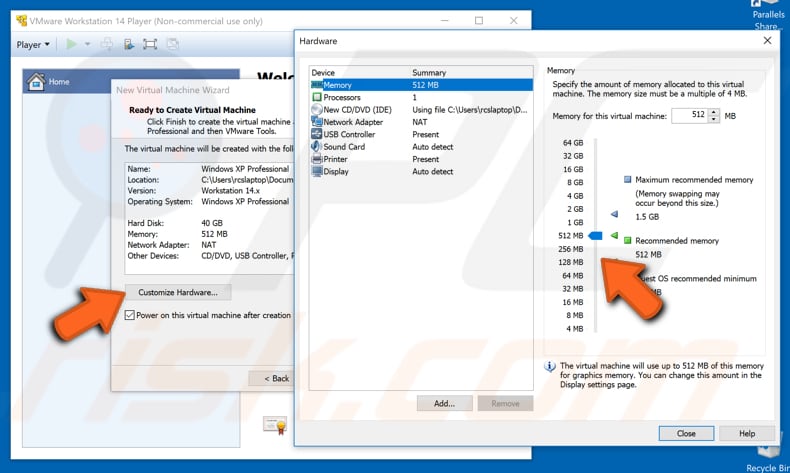Viewport: 790px width, 473px height.
Task: Click Send Ctrl+Alt+Del toolbar icon
Action: (107, 44)
